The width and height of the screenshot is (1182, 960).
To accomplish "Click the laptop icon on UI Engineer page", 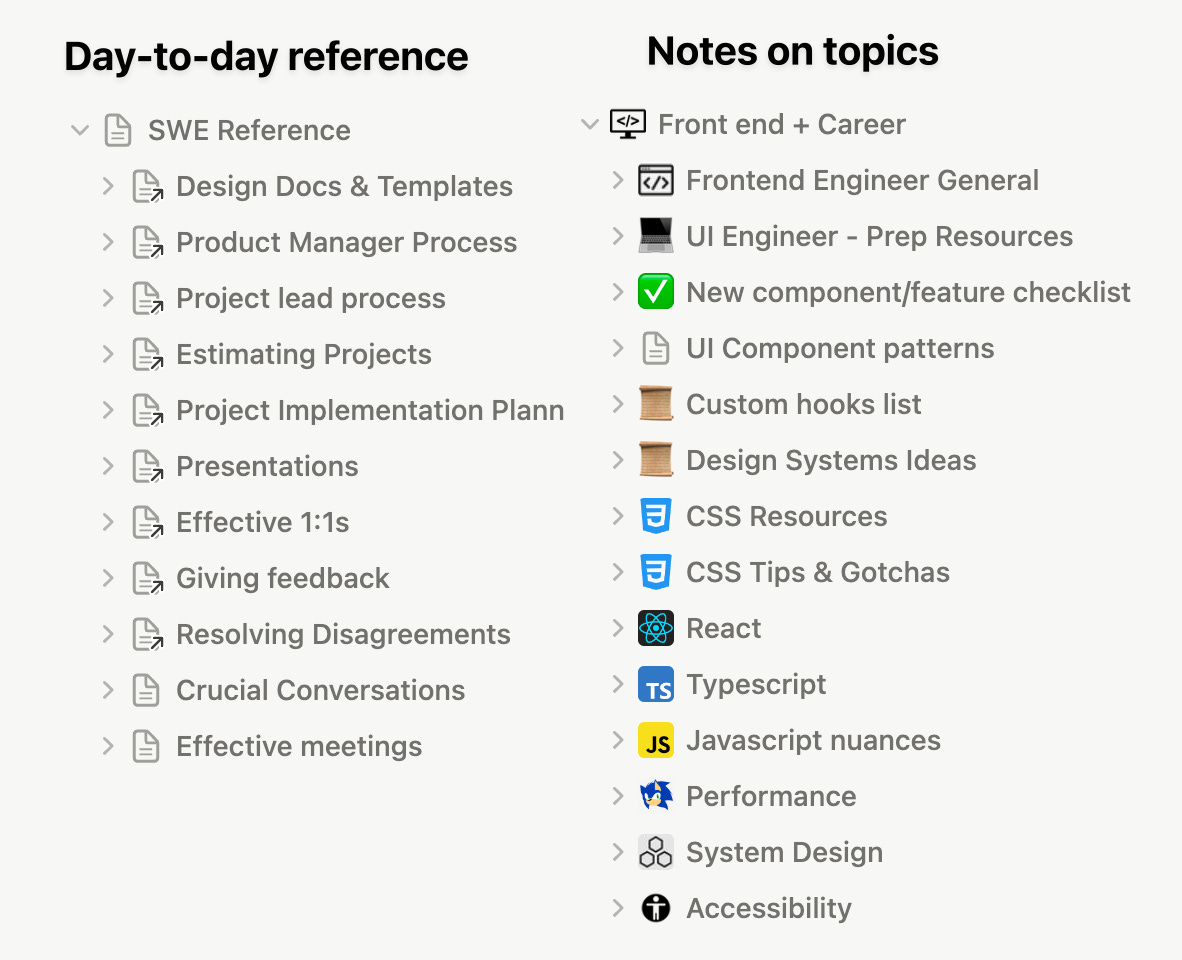I will coord(655,236).
